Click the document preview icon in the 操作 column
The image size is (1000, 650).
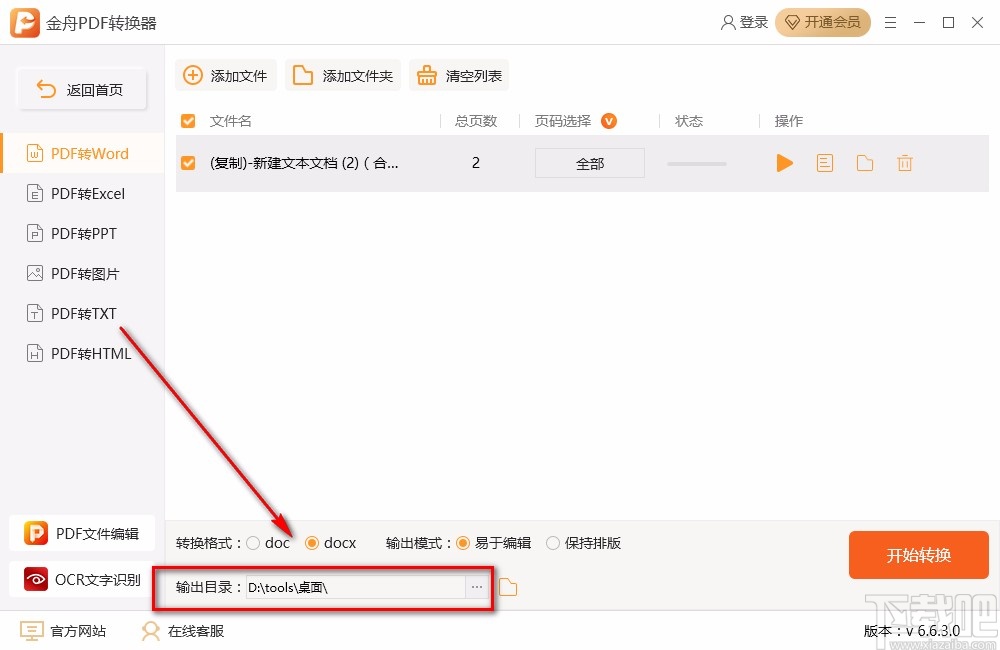[824, 162]
